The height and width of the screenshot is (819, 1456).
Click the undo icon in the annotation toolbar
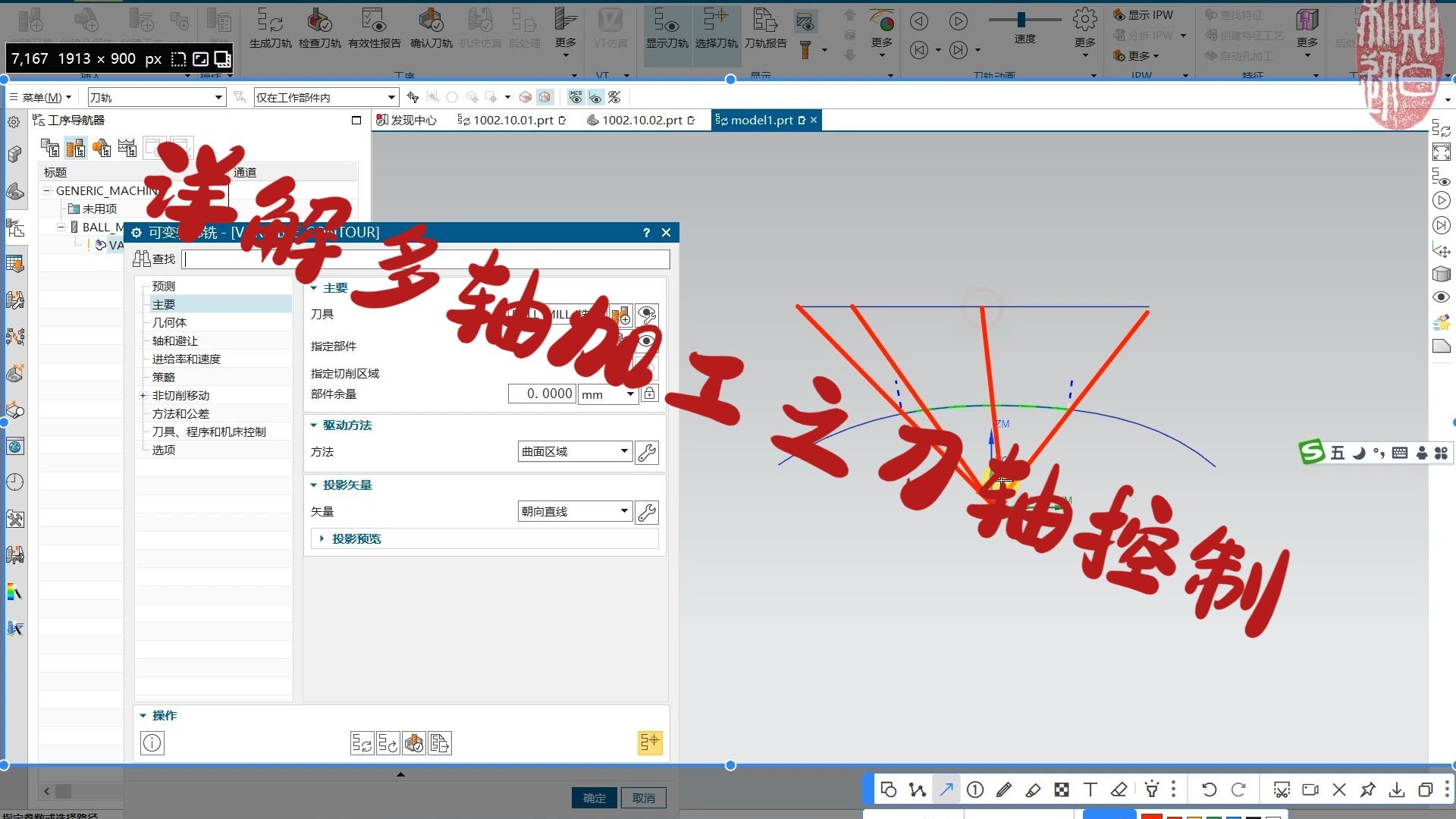click(1208, 789)
